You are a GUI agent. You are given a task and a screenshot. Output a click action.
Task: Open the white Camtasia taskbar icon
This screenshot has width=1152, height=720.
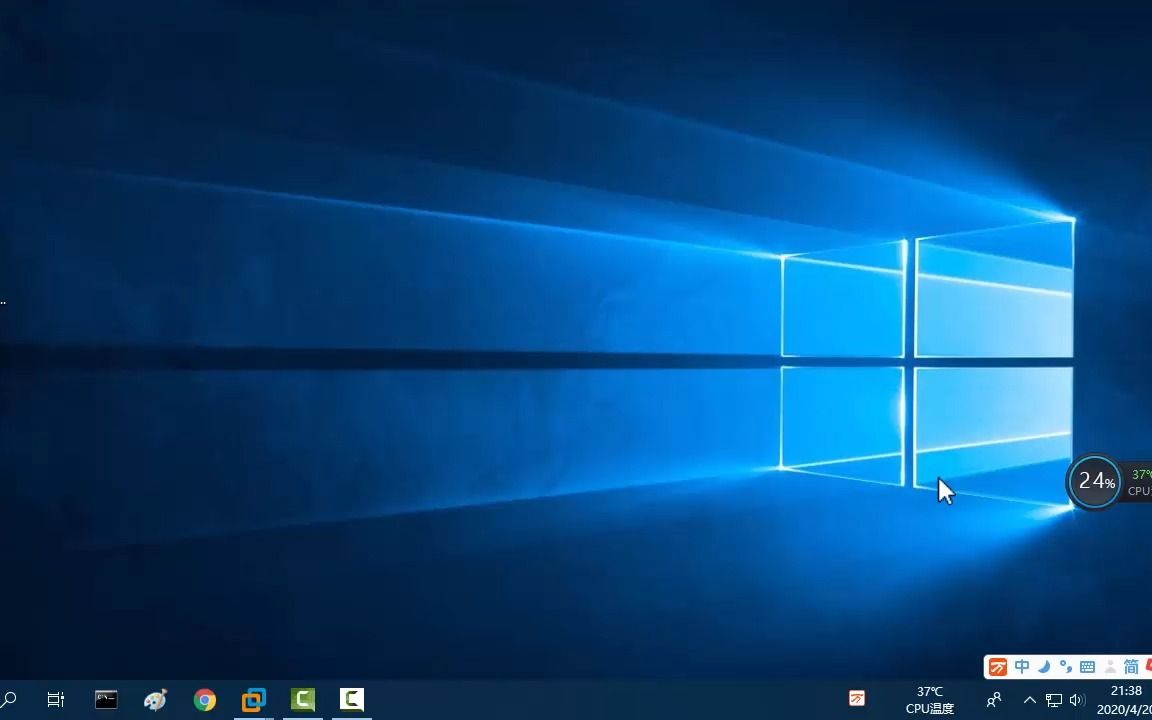click(352, 699)
